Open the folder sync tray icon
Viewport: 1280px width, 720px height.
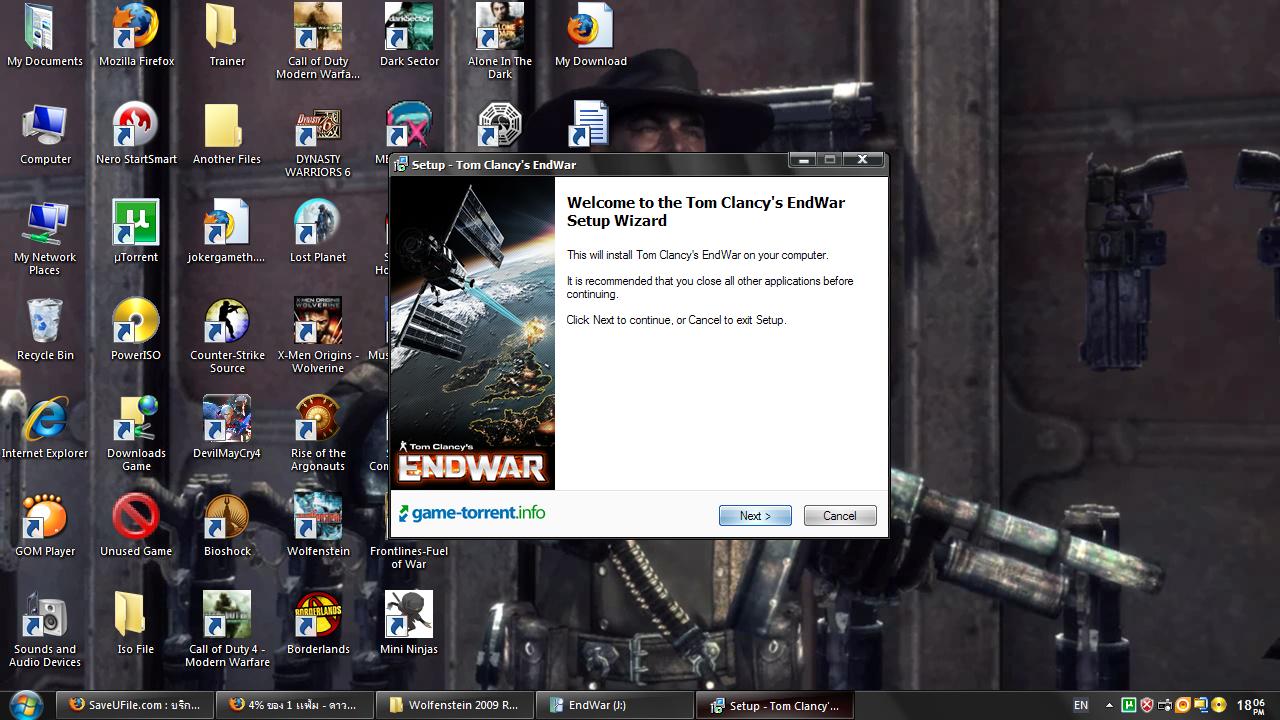(1201, 705)
